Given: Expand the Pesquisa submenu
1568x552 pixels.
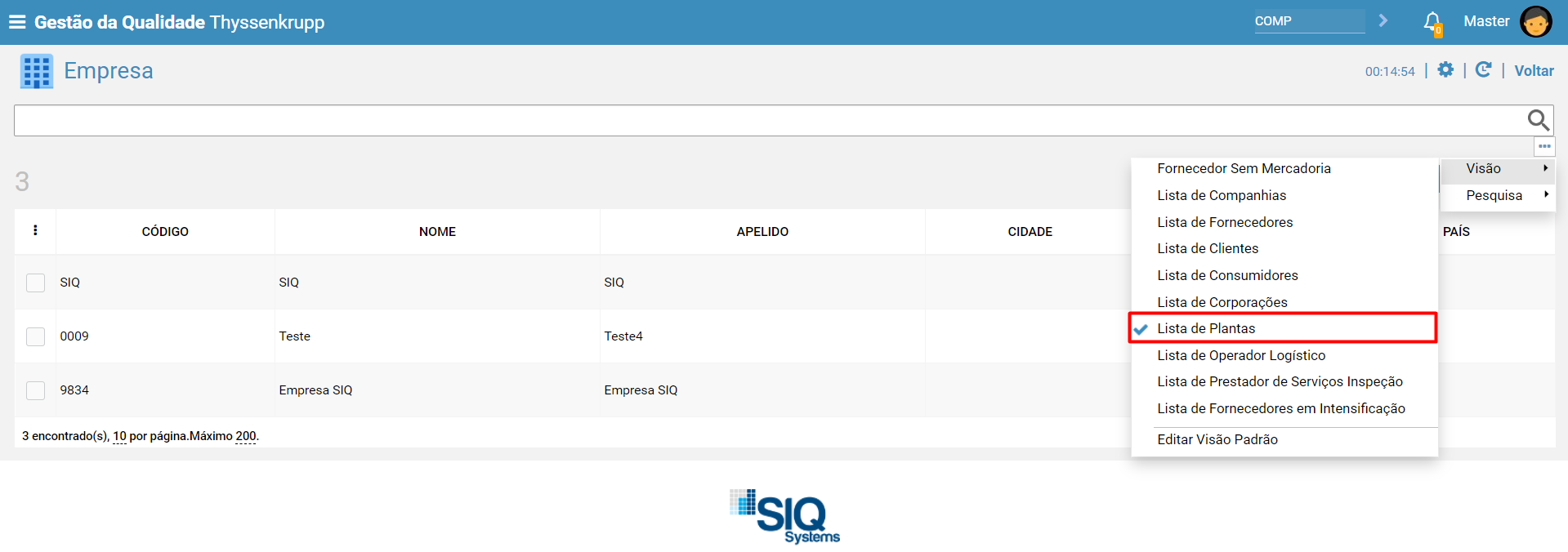Looking at the screenshot, I should click(1498, 195).
